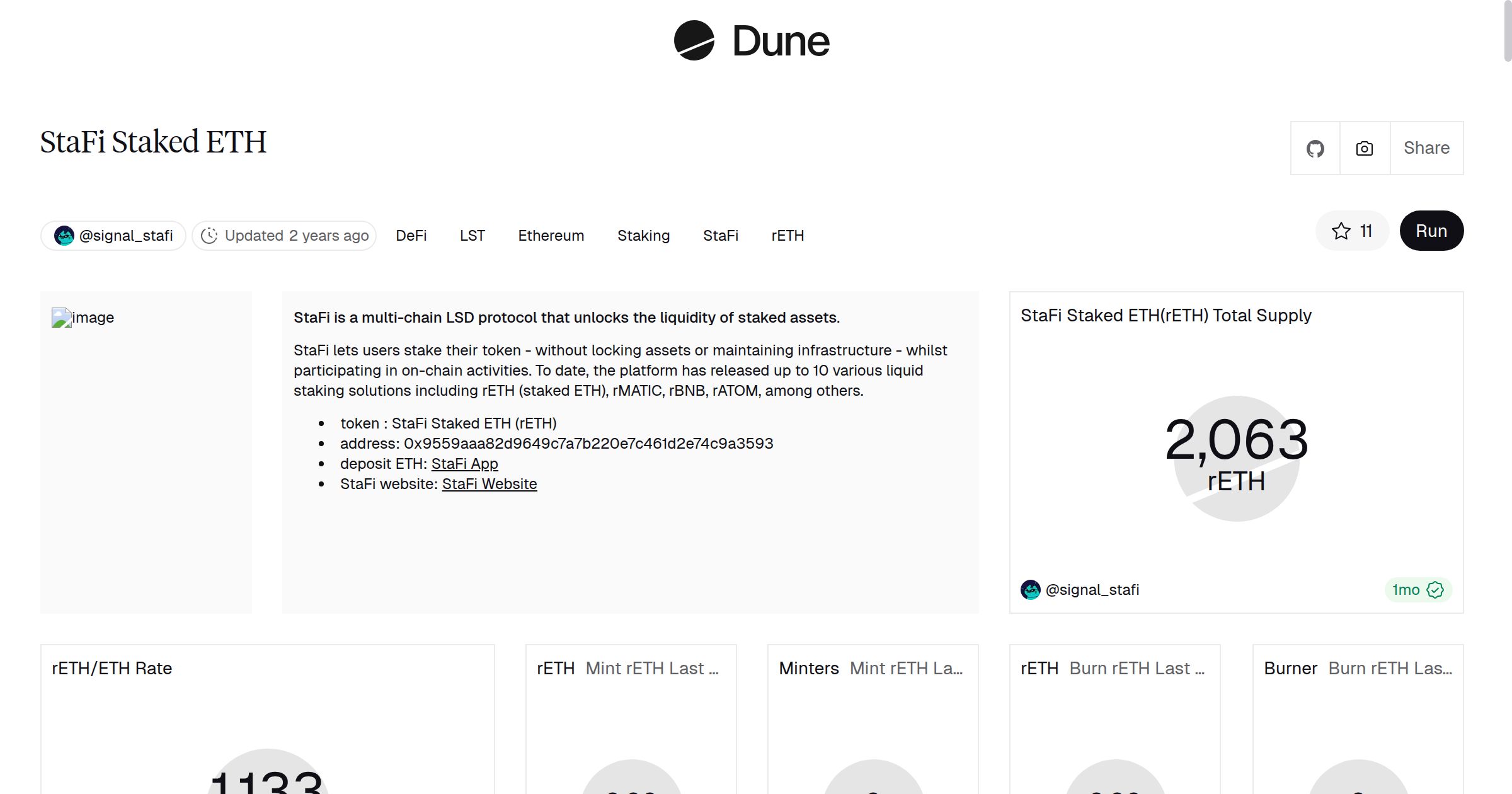Star this dashboard with star icon
Image resolution: width=1512 pixels, height=794 pixels.
[1341, 231]
